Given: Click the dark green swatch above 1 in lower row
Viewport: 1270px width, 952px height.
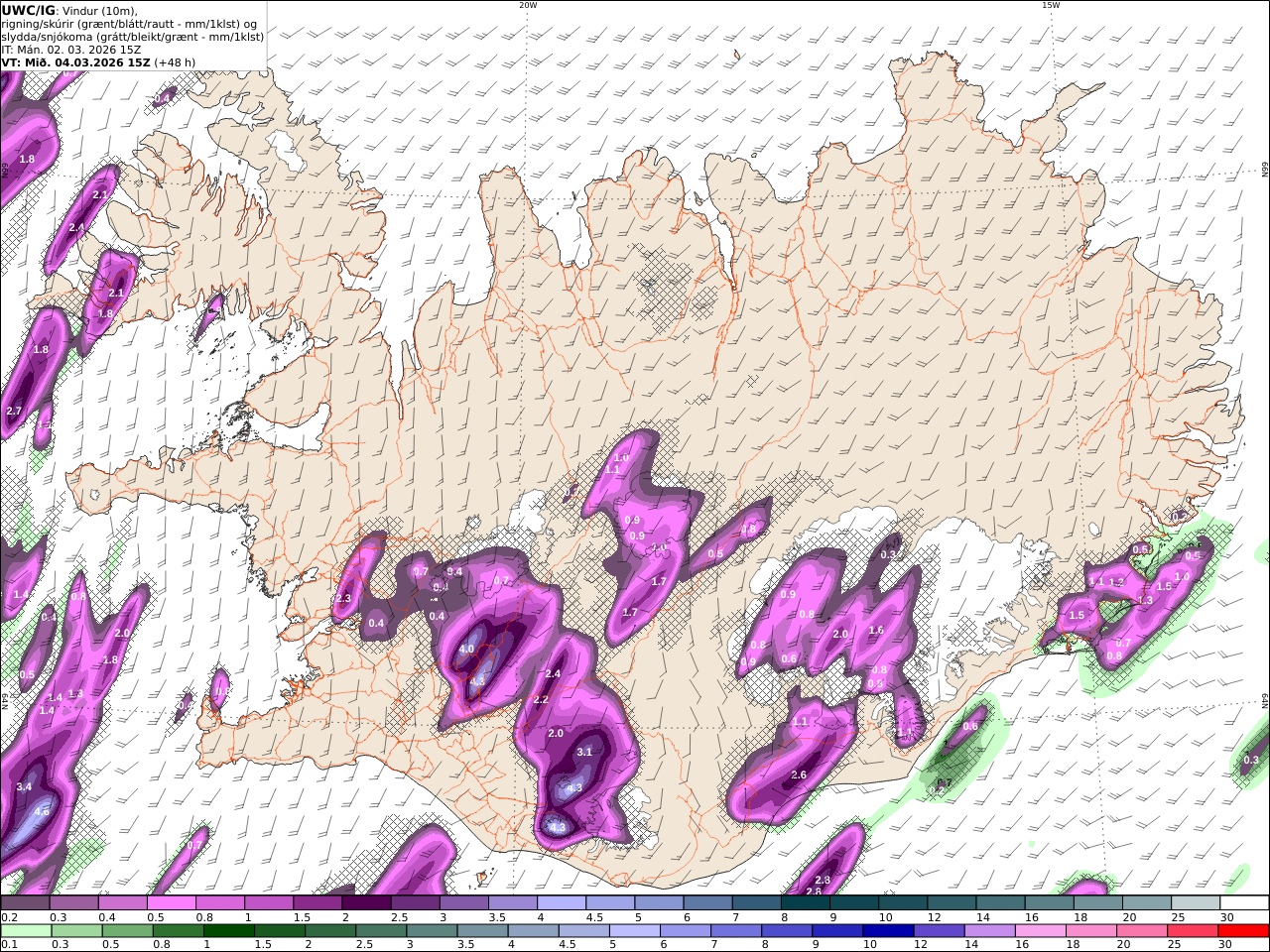Looking at the screenshot, I should point(227,931).
